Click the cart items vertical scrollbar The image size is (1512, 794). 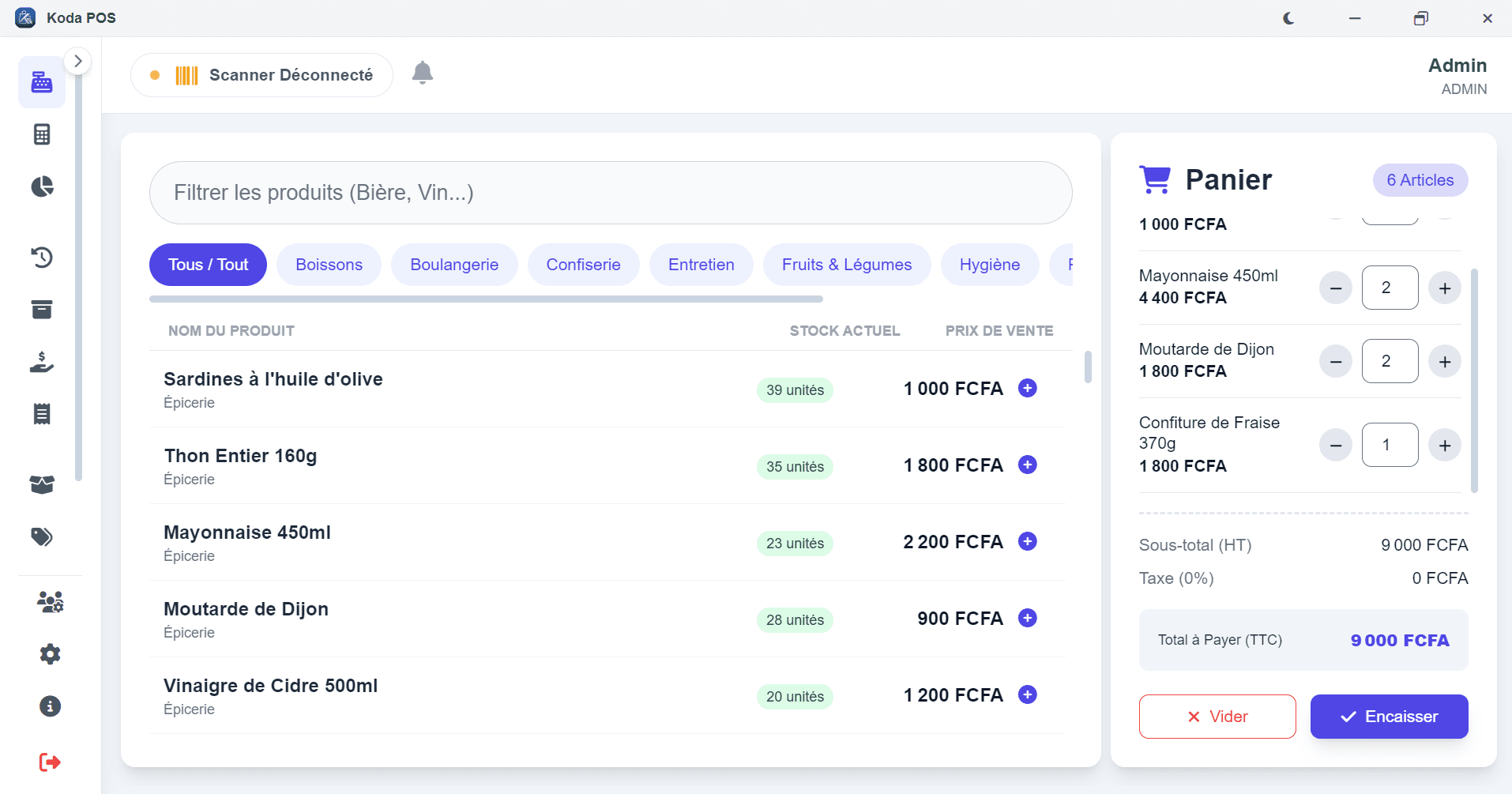coord(1474,380)
